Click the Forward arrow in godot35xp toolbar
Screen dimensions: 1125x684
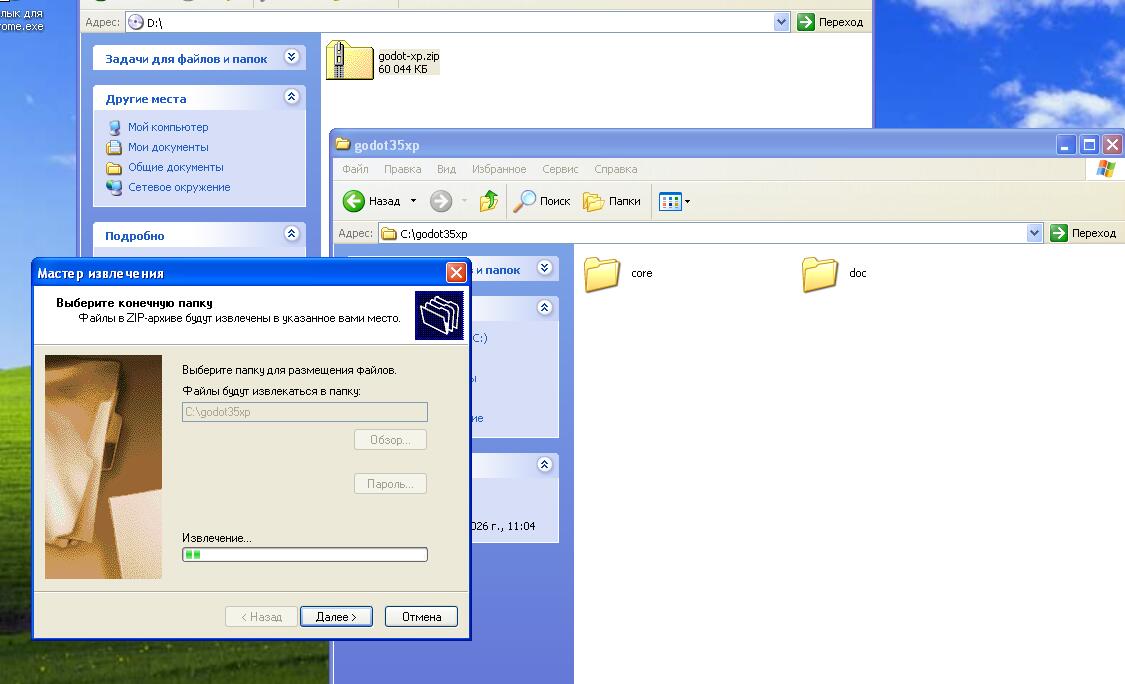[x=441, y=201]
